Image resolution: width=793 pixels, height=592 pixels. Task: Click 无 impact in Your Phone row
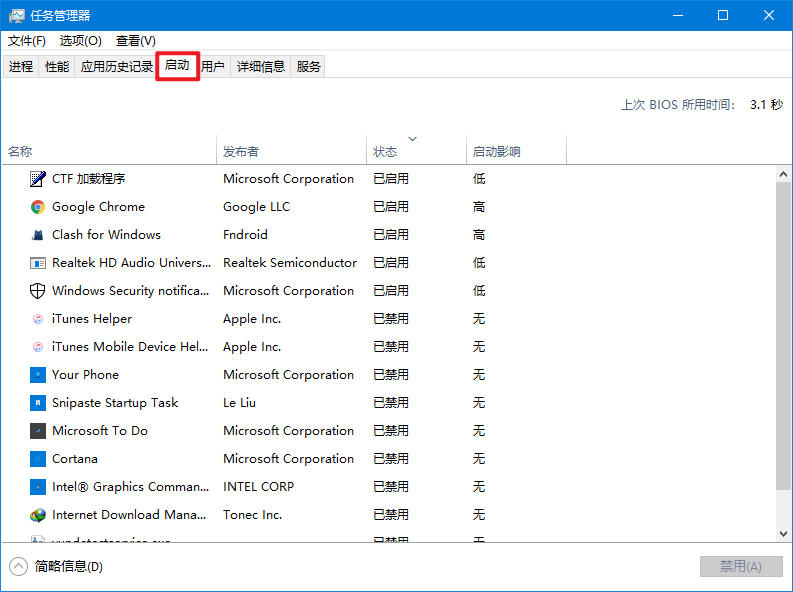coord(479,375)
